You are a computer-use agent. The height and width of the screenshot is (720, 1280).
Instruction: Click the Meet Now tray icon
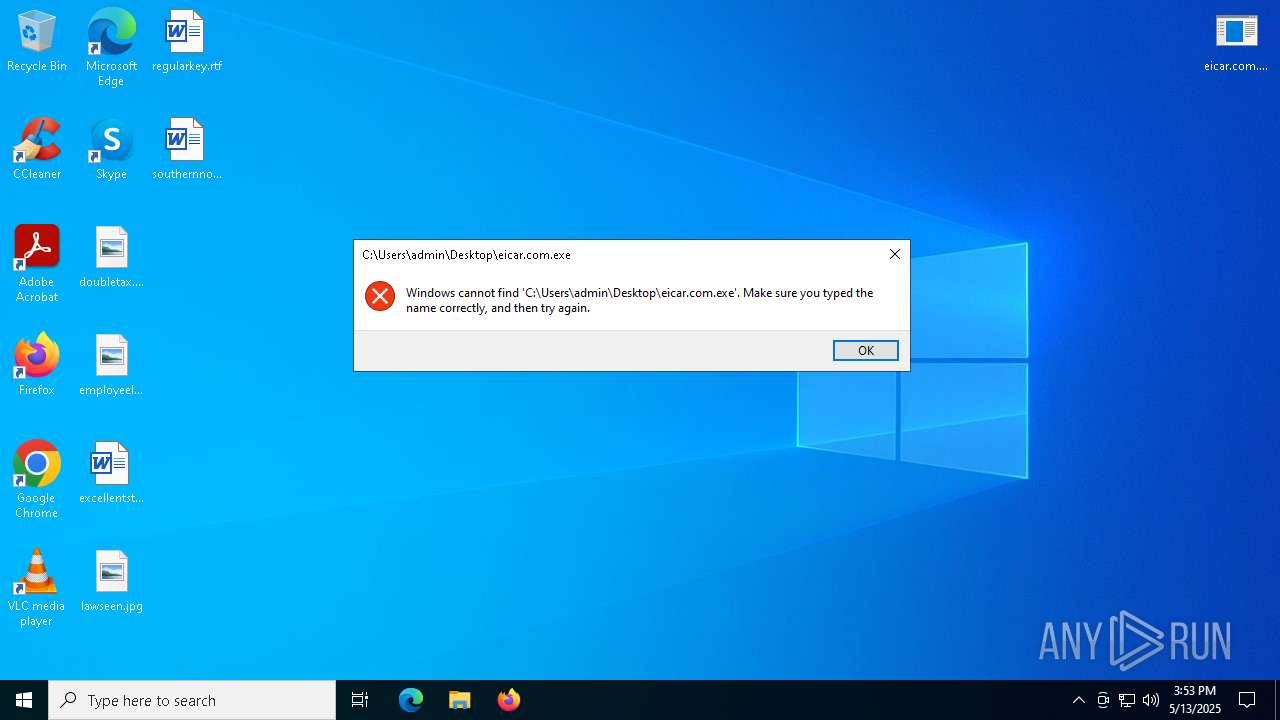click(1103, 700)
